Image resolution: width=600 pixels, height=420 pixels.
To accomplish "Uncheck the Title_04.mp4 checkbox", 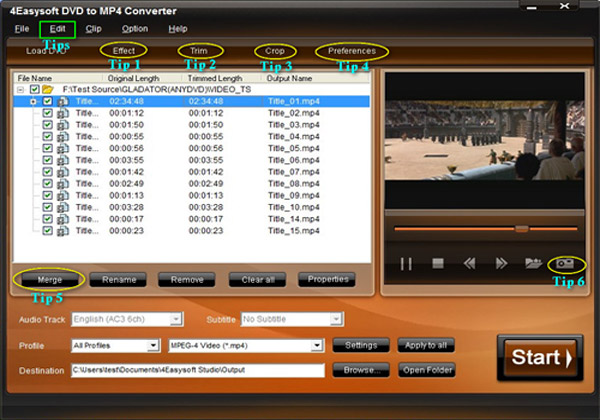I will point(47,137).
